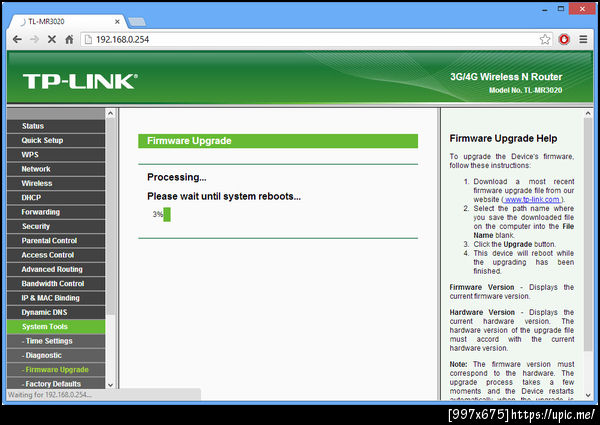Click the browser forward arrow
This screenshot has height=425, width=600.
click(x=34, y=39)
